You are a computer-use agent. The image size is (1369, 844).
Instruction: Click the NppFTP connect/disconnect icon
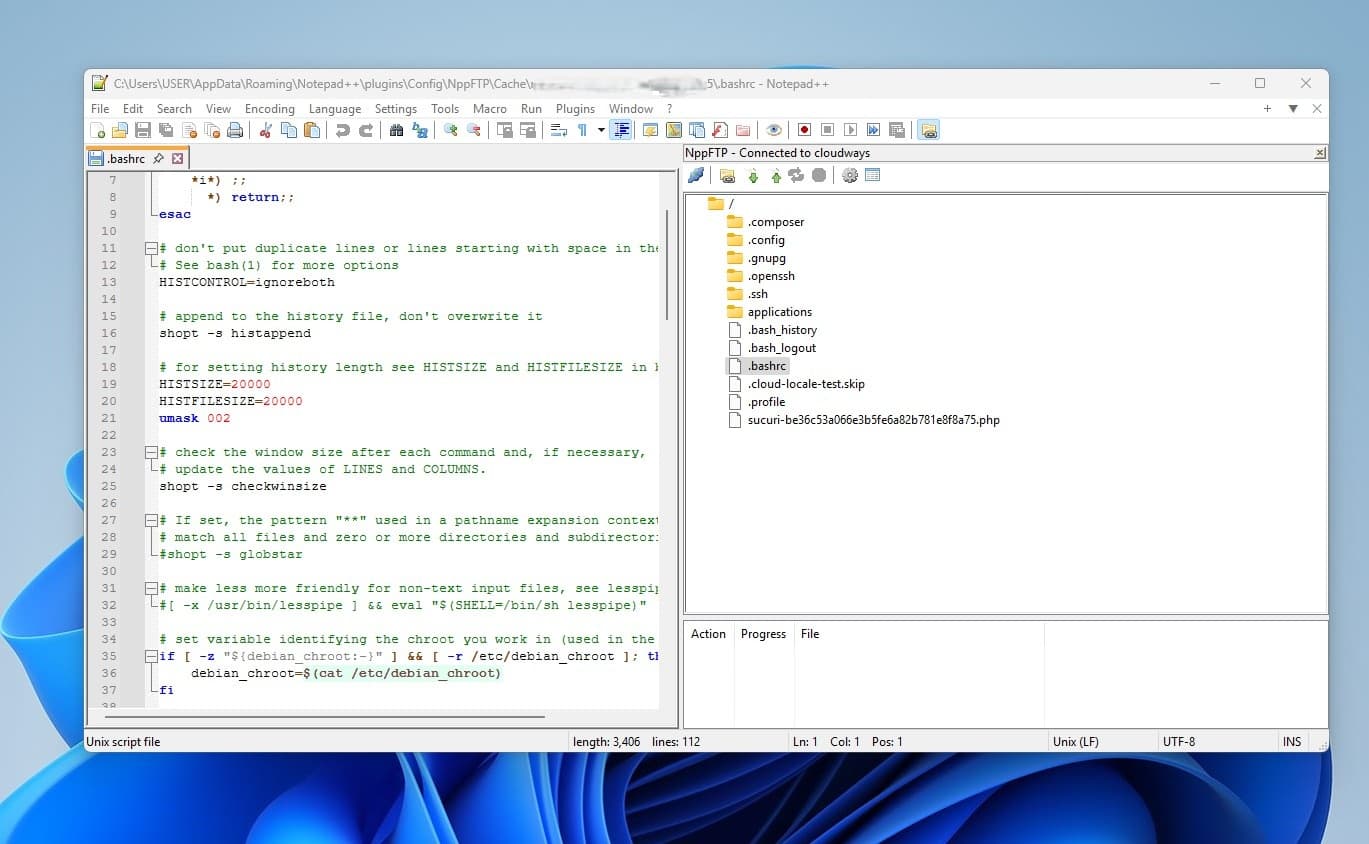[x=696, y=175]
